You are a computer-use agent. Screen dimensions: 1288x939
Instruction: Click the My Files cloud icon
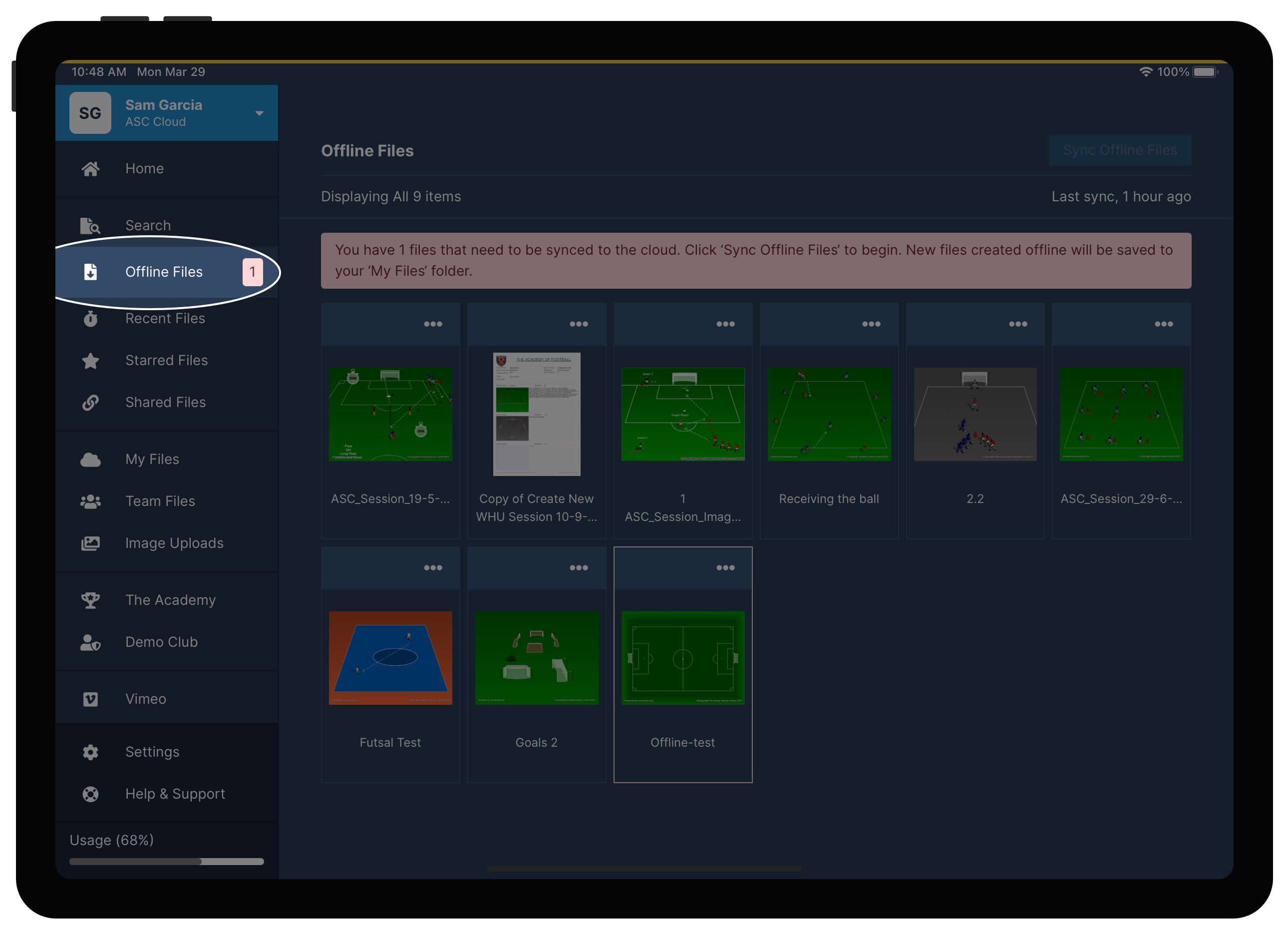[x=90, y=460]
